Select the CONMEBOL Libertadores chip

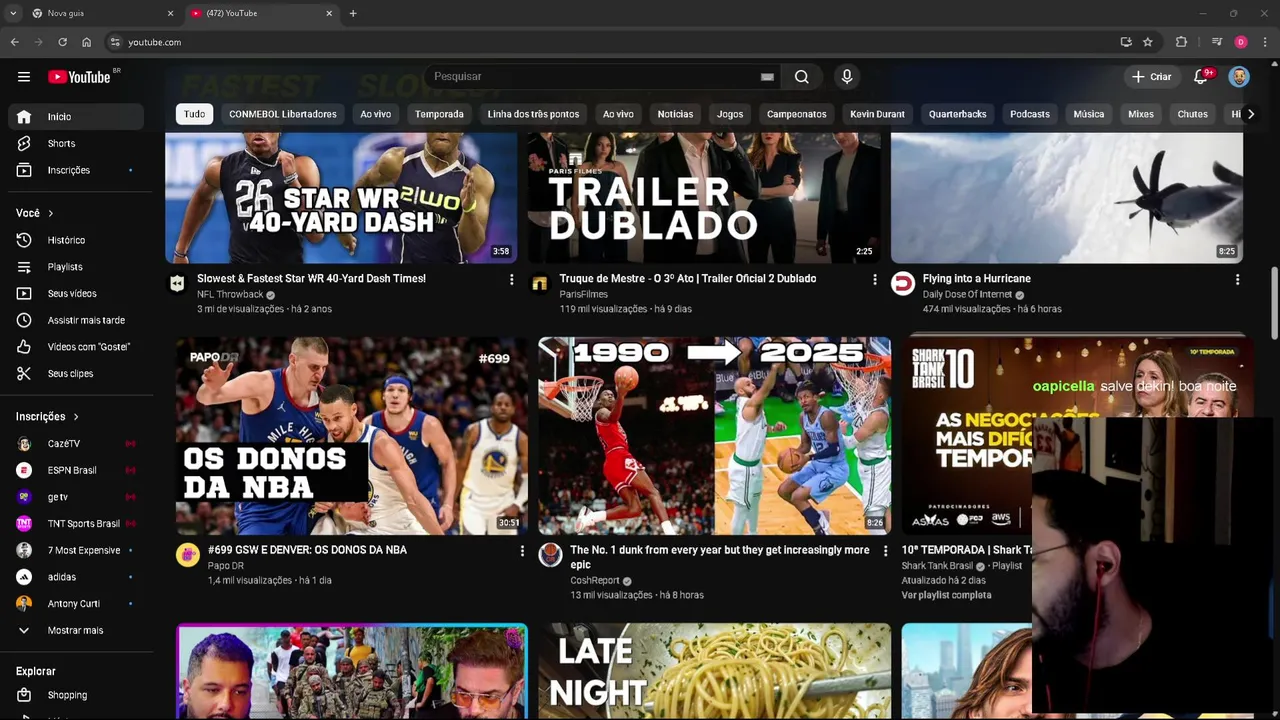[283, 114]
